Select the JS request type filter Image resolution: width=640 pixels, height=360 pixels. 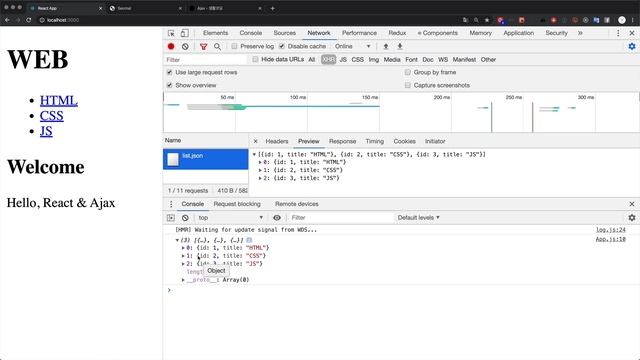click(x=343, y=60)
